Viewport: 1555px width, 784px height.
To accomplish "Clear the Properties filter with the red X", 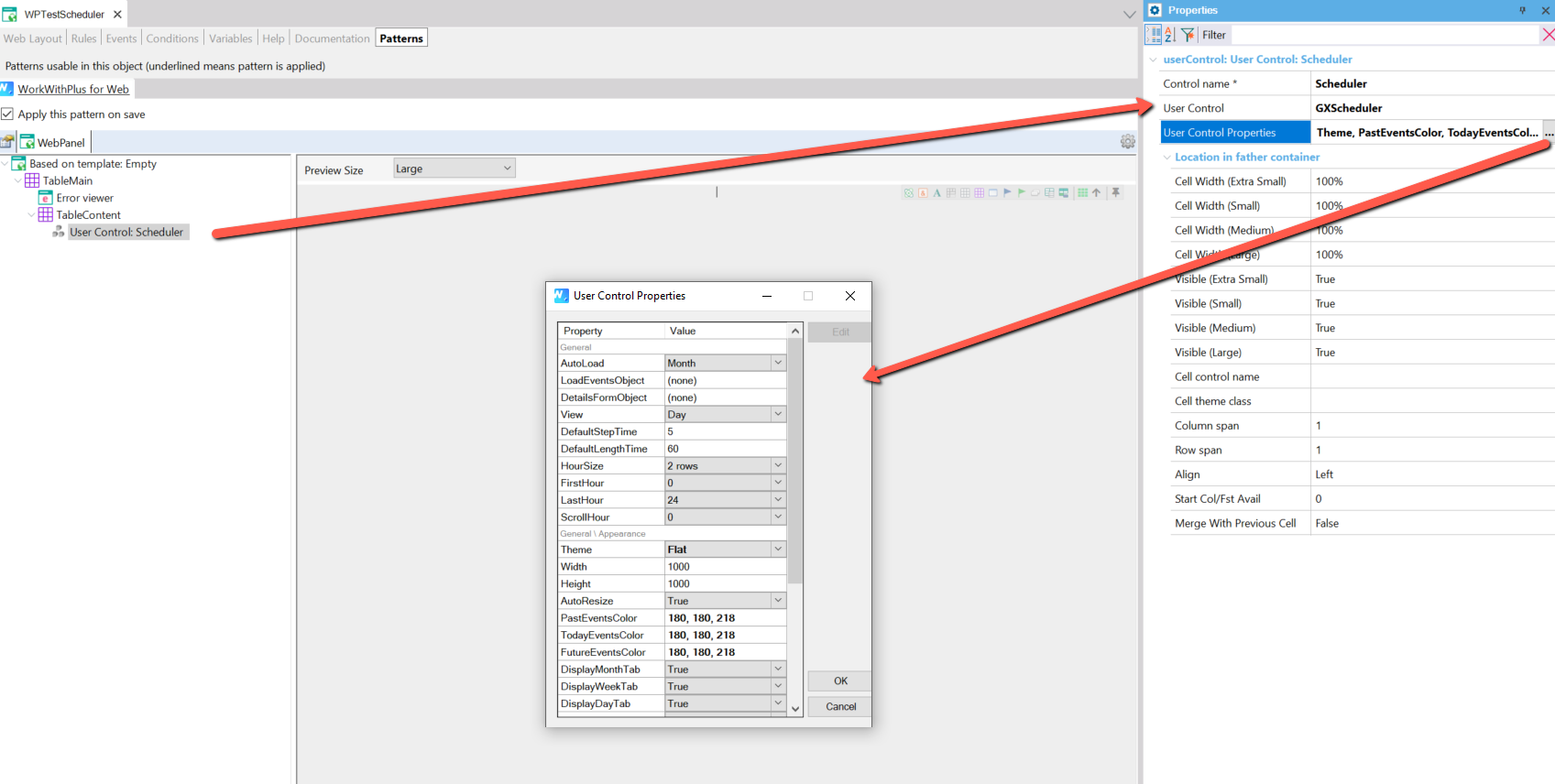I will 1548,35.
